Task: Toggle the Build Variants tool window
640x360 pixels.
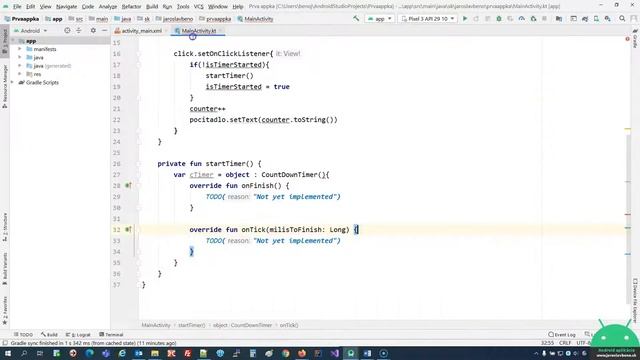Action: [4, 269]
